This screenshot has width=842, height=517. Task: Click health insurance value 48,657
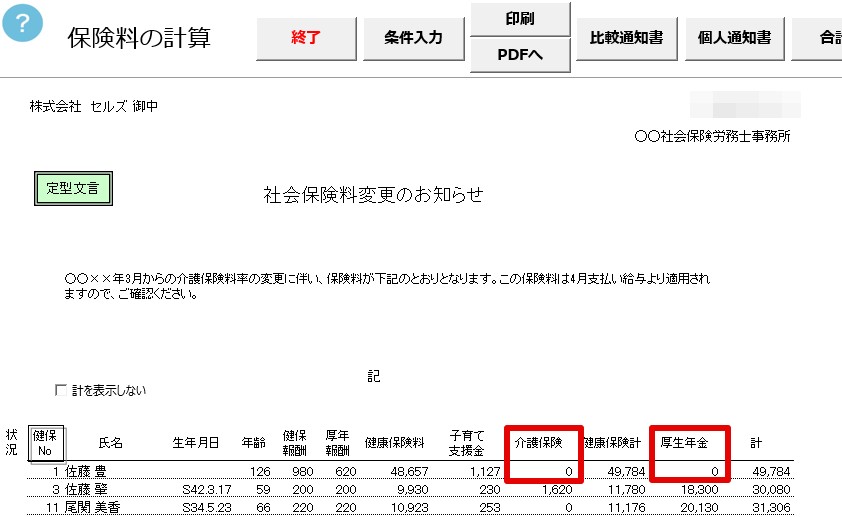click(x=410, y=472)
